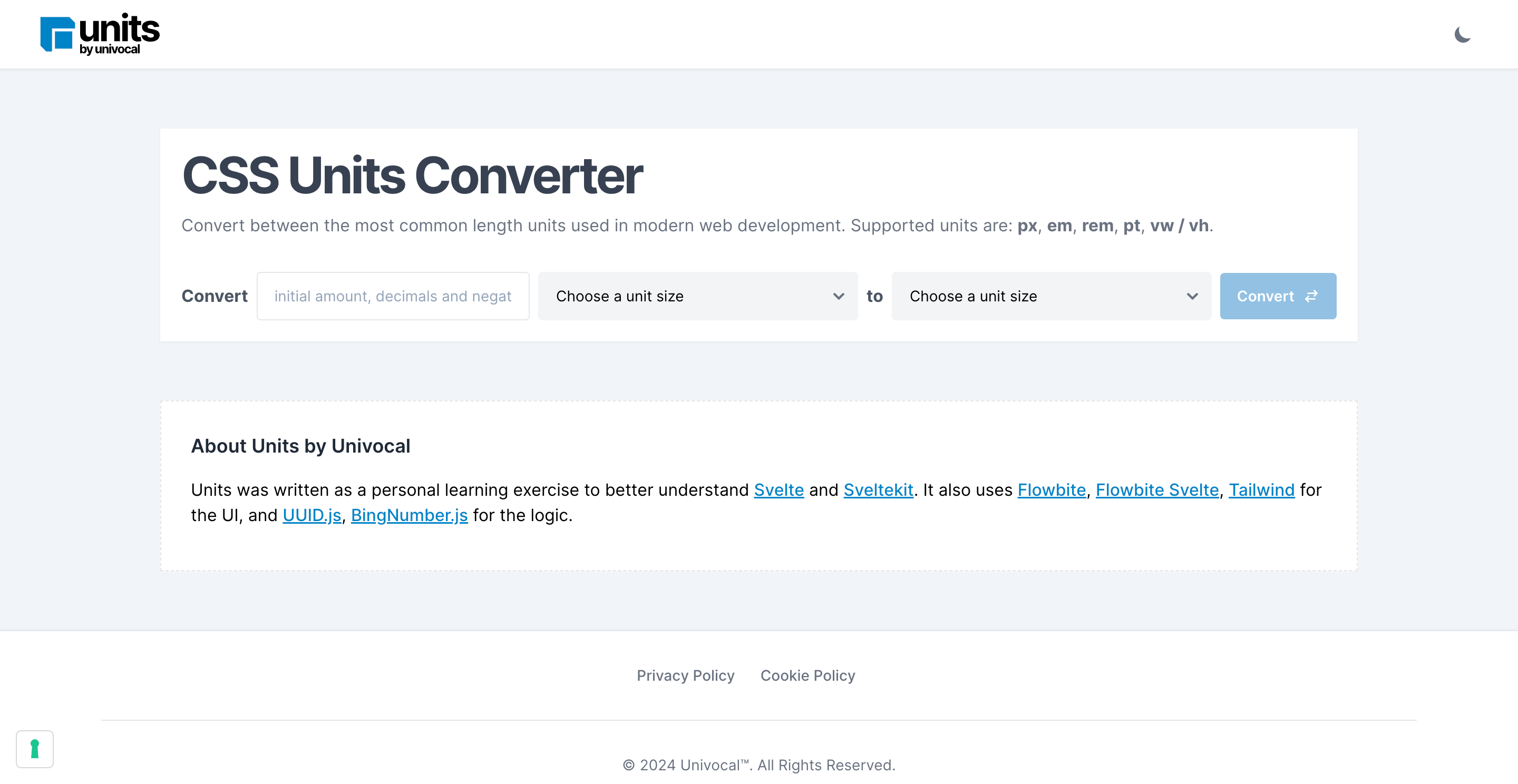Click the chevron arrow of first unit selector
The width and height of the screenshot is (1518, 784).
839,296
